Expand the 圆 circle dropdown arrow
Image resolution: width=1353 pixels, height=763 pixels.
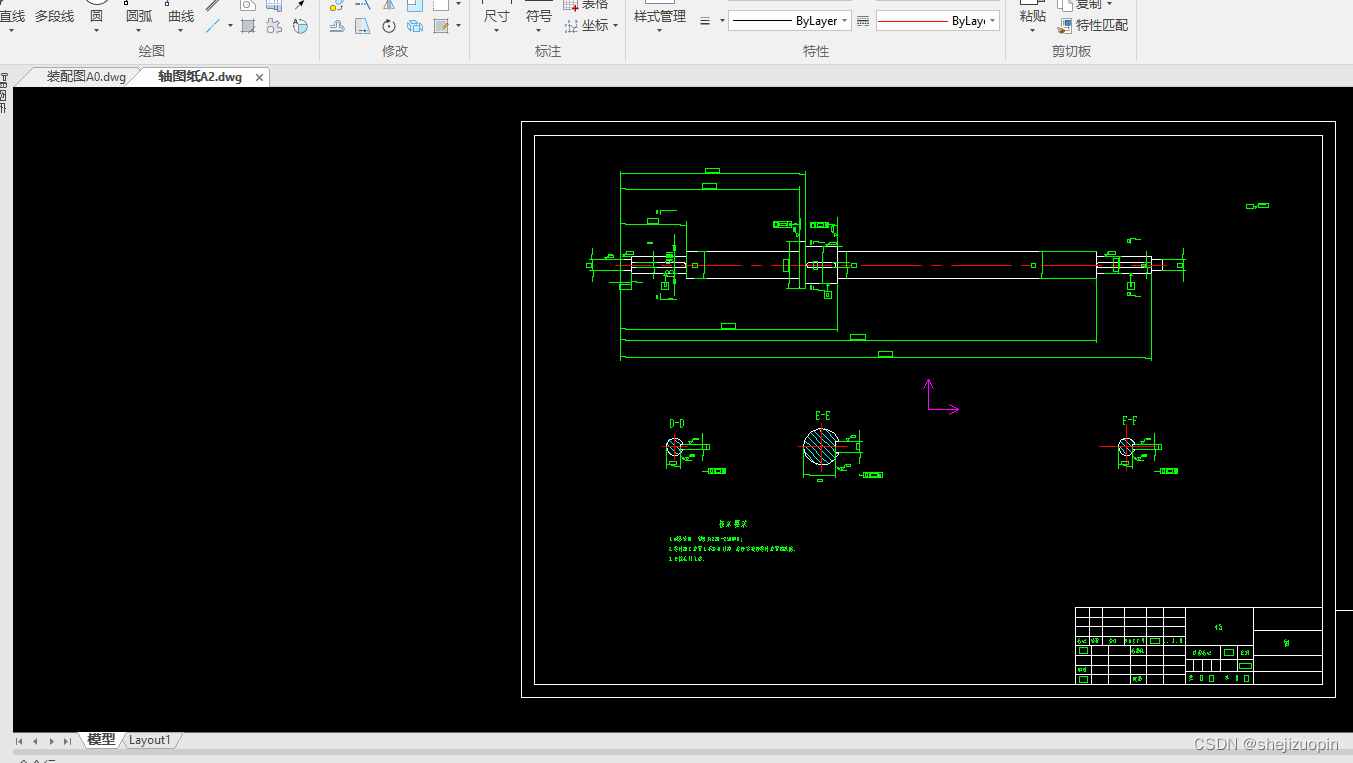click(96, 30)
